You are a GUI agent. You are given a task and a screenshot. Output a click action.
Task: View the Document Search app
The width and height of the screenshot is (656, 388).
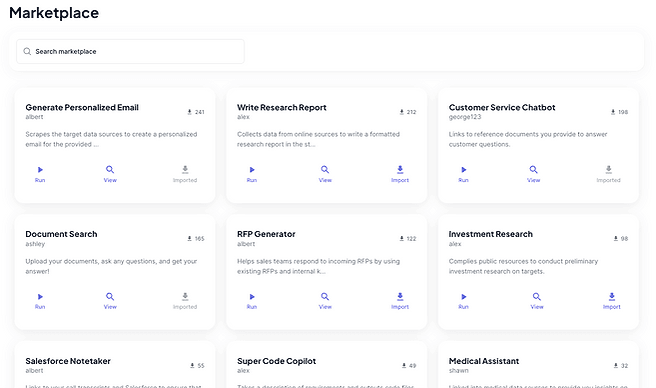pos(110,301)
